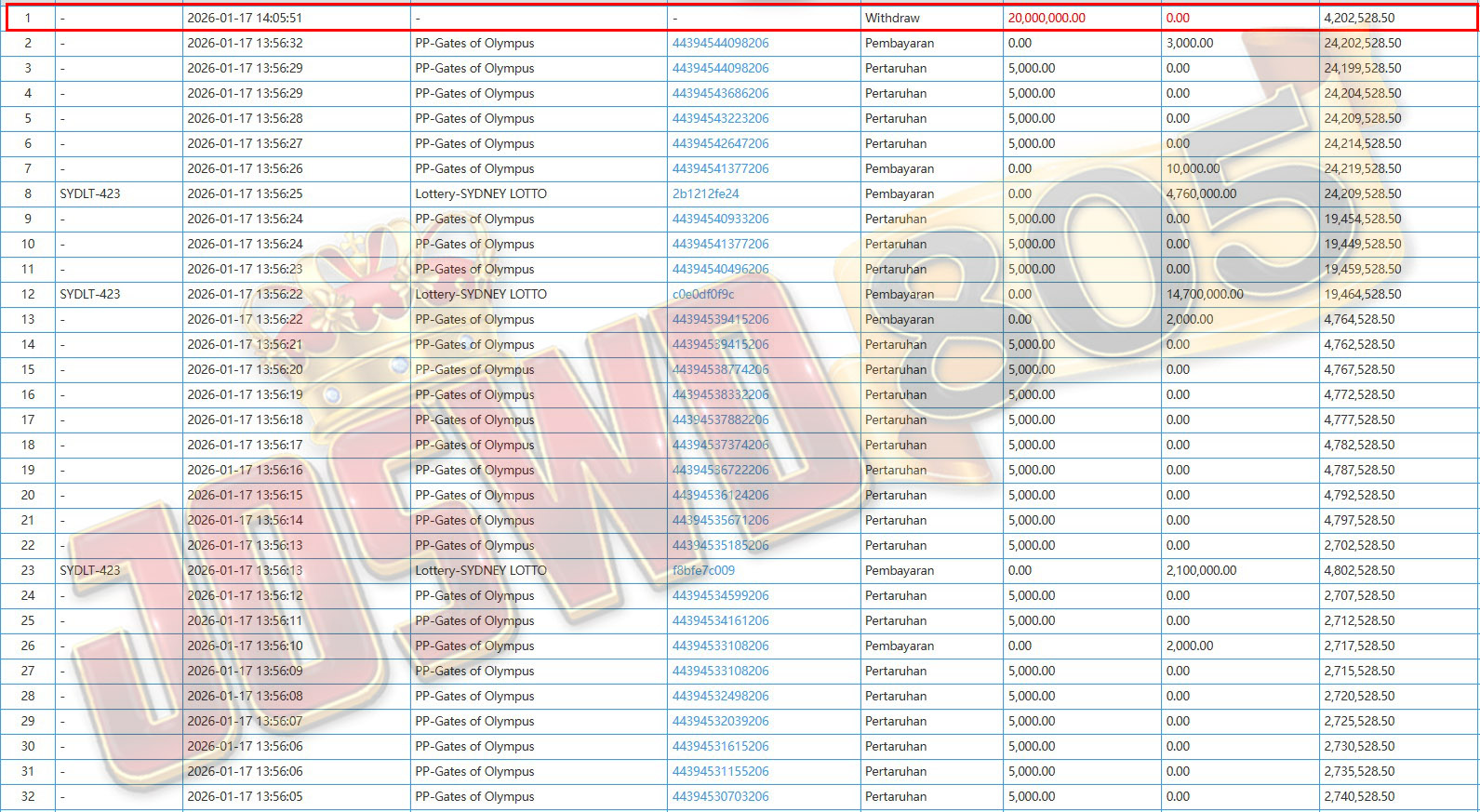Open transaction ID 44394540496206
This screenshot has width=1480, height=812.
[720, 269]
